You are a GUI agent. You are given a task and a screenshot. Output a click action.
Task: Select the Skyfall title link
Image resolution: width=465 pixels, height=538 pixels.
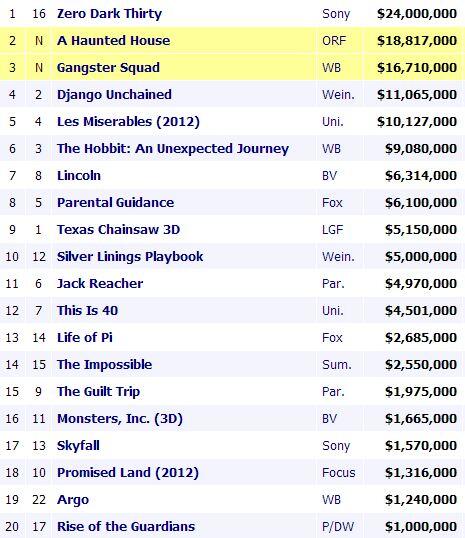tap(78, 445)
